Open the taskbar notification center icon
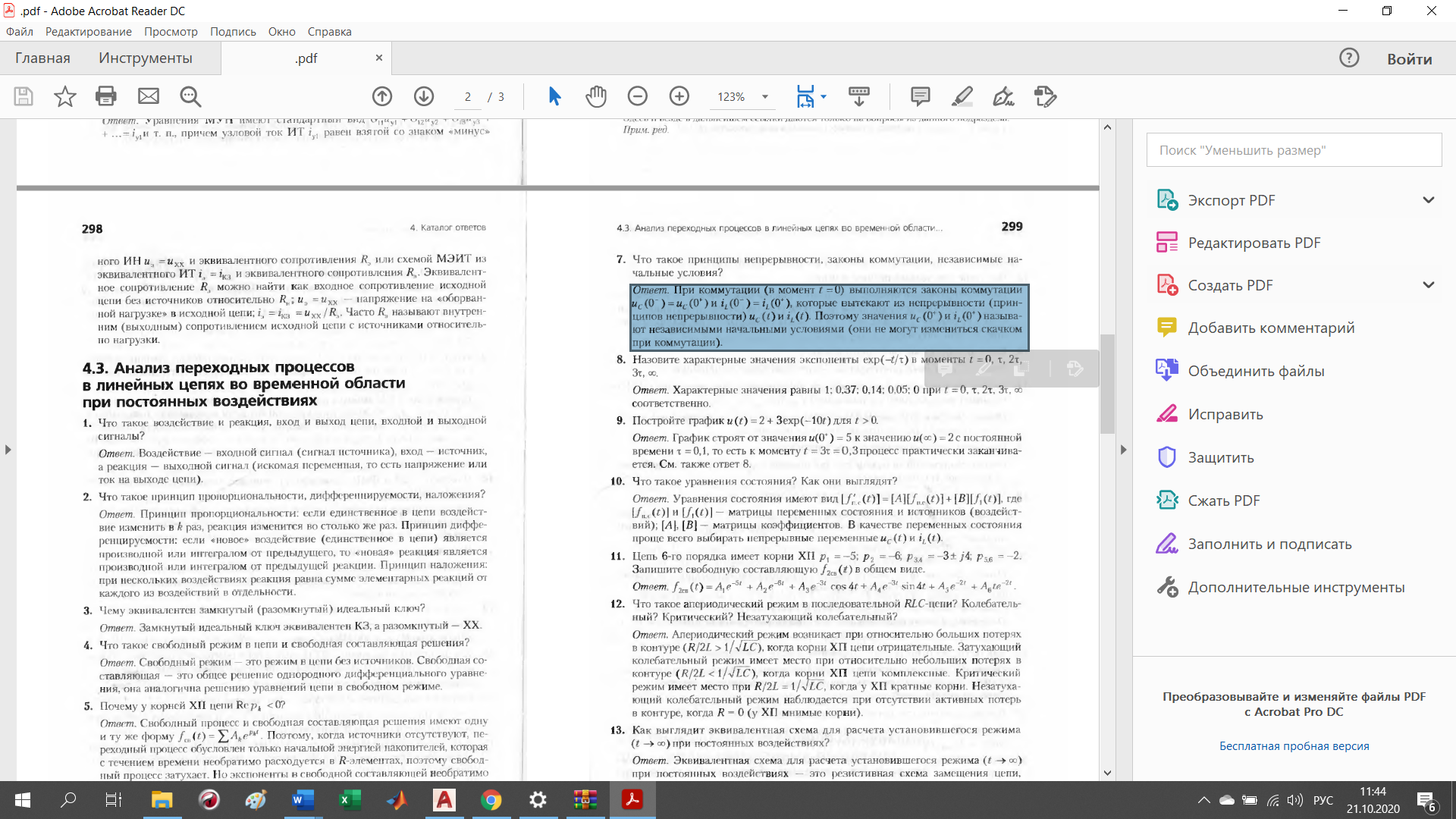The image size is (1456, 819). 1426,801
